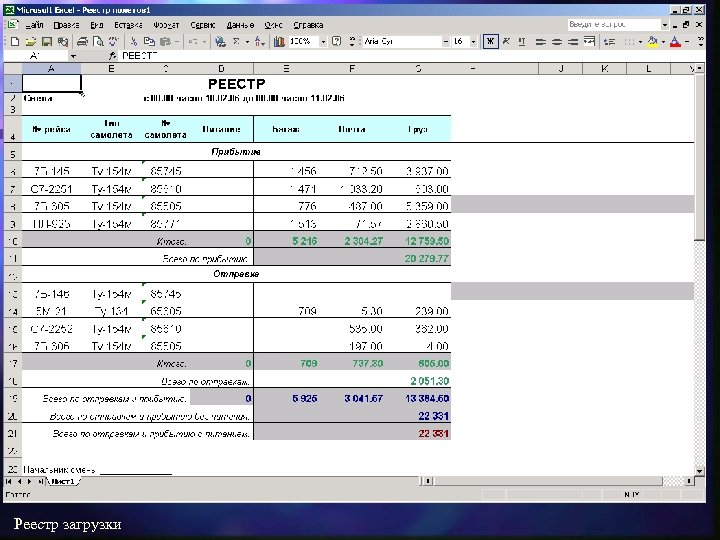Click the Cut scissors icon
This screenshot has height=540, width=720.
tap(134, 42)
